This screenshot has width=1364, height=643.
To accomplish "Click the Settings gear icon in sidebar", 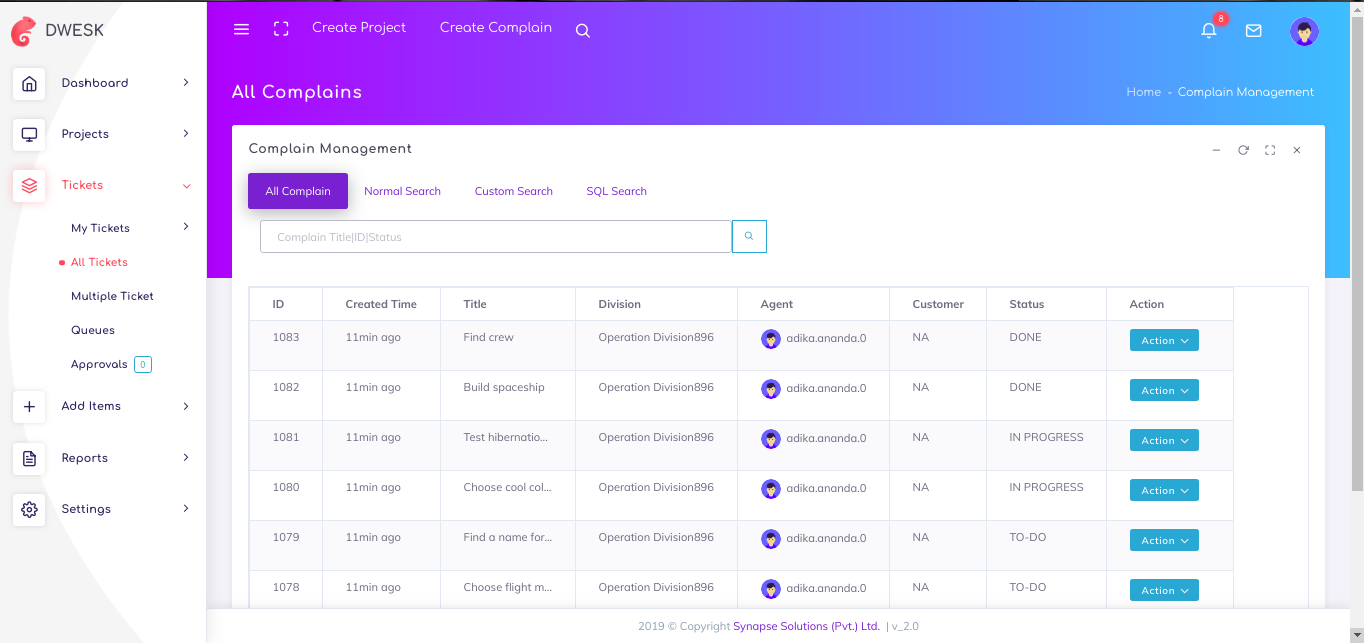I will tap(29, 509).
